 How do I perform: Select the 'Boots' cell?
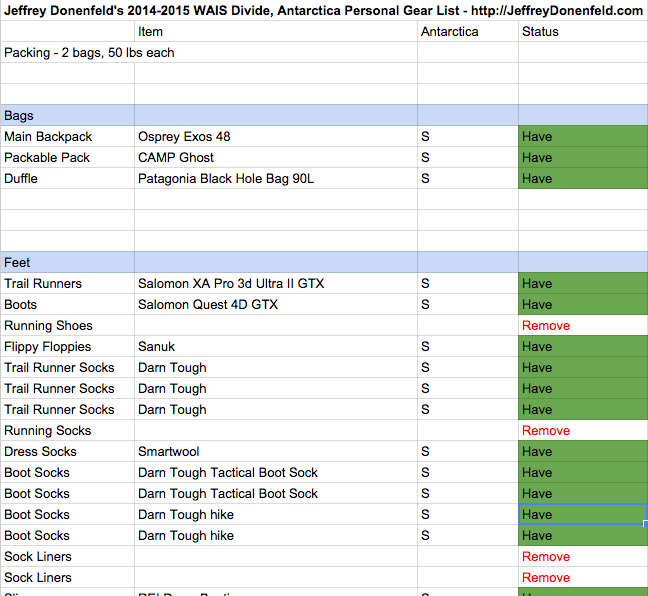[x=67, y=305]
